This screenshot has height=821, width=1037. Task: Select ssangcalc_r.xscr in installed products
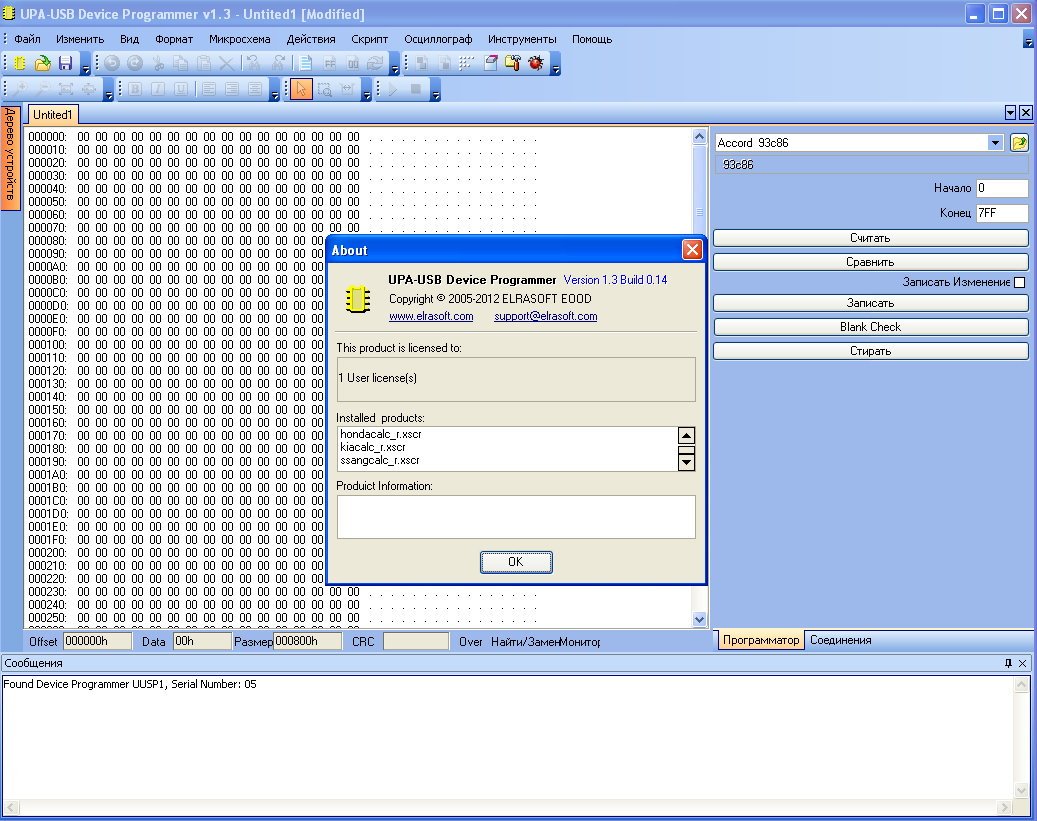tap(380, 460)
